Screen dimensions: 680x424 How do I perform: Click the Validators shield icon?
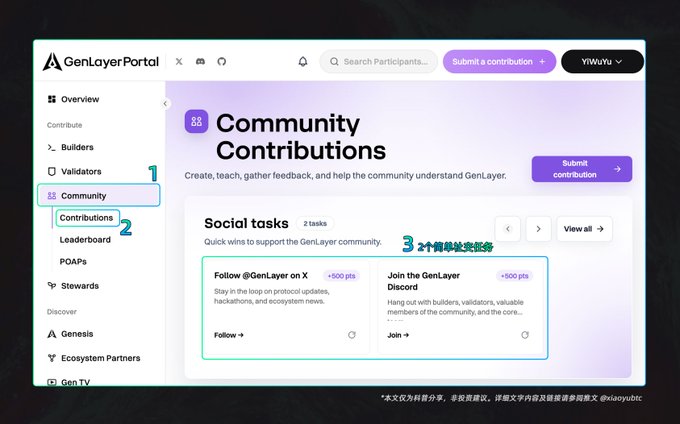(52, 172)
